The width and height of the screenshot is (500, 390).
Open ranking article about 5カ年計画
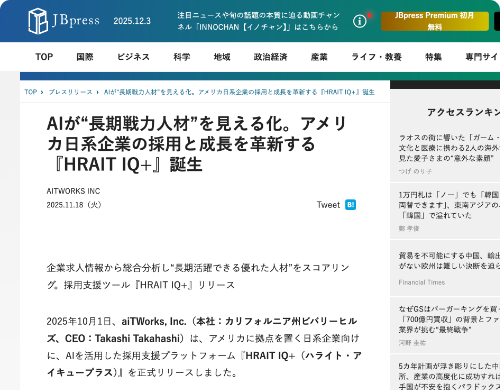(x=449, y=376)
